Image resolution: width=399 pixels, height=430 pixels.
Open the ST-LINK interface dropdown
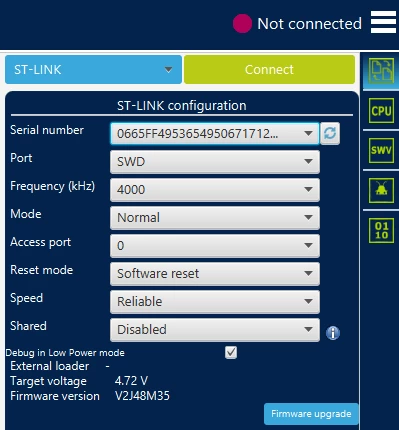coord(93,69)
